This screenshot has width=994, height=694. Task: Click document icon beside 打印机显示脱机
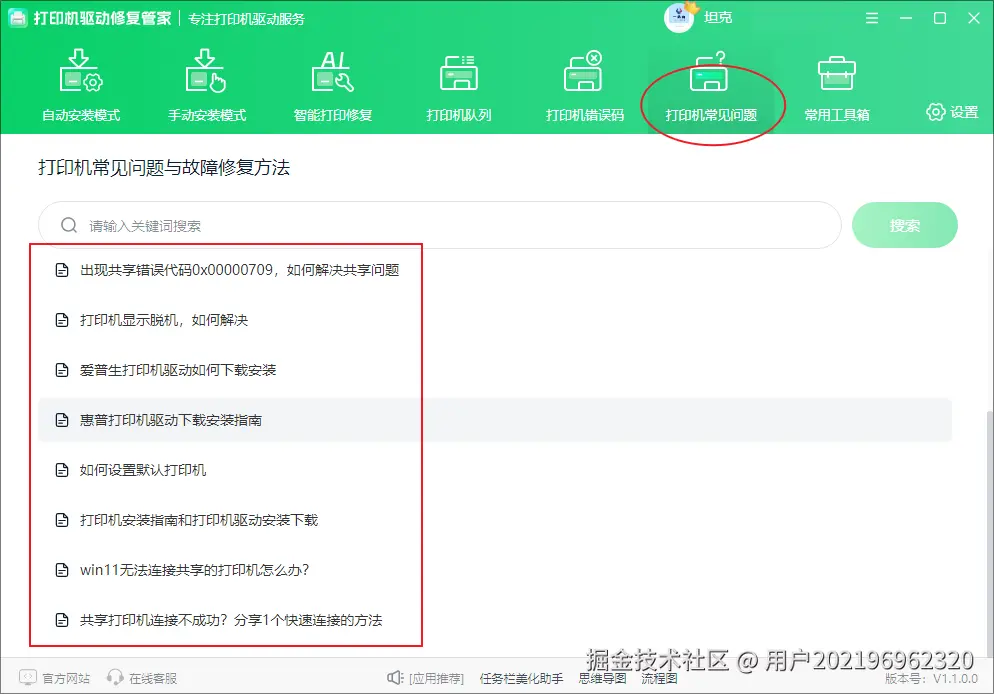click(61, 321)
